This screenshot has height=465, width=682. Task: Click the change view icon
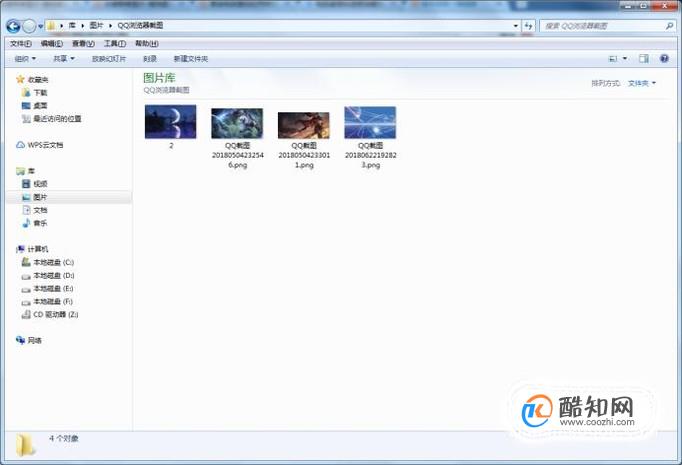click(x=613, y=59)
